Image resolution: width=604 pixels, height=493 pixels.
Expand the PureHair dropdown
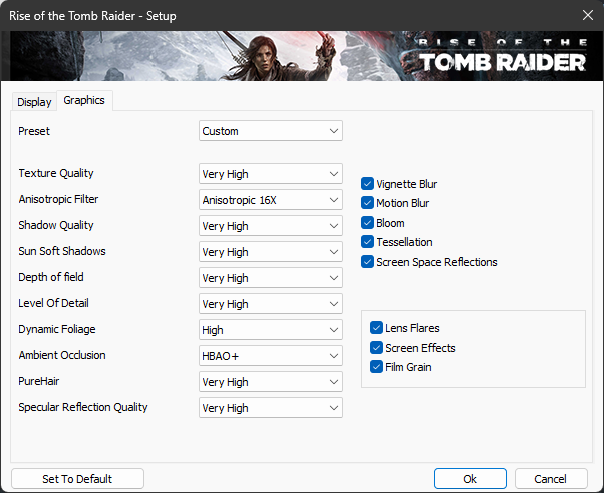point(271,382)
